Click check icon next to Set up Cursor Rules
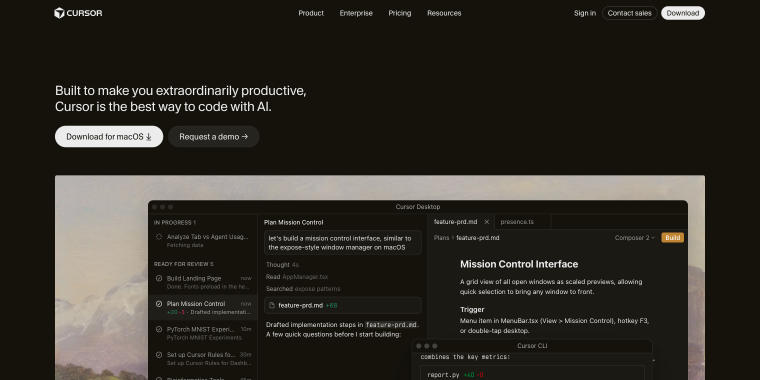 point(158,354)
